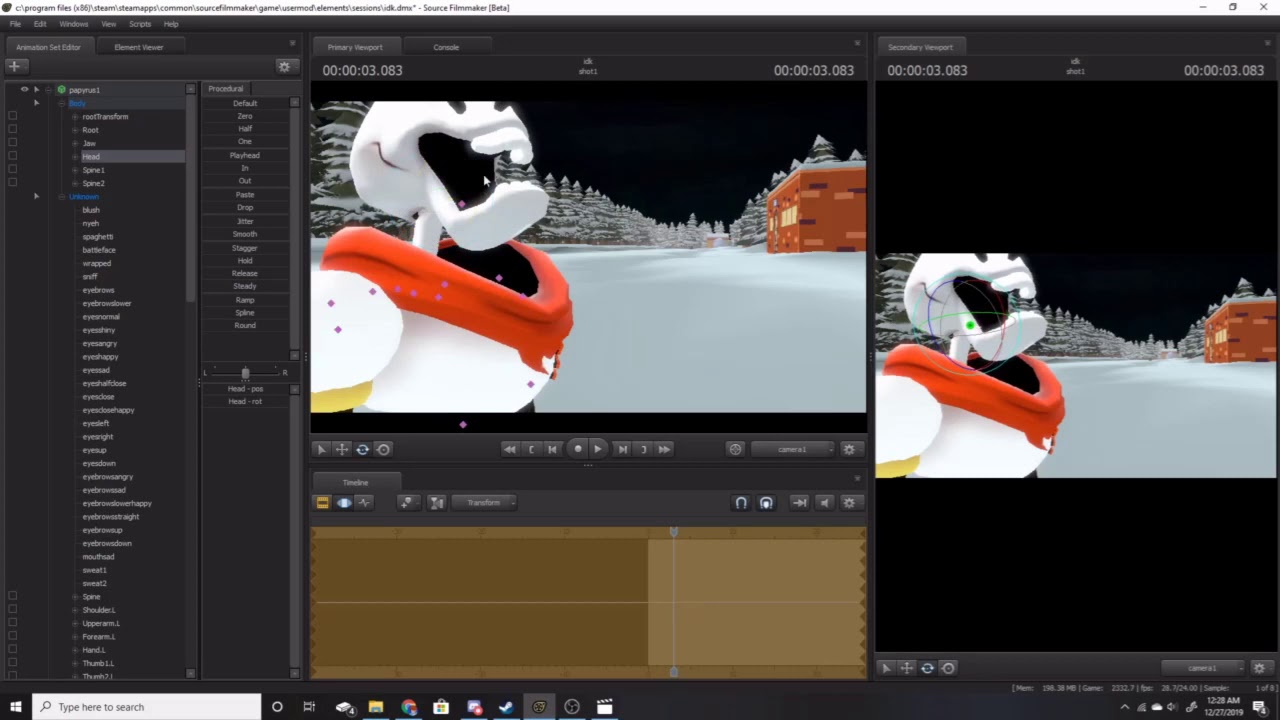Viewport: 1280px width, 720px height.
Task: Toggle auto-scroll arrow icon in timeline
Action: point(800,503)
